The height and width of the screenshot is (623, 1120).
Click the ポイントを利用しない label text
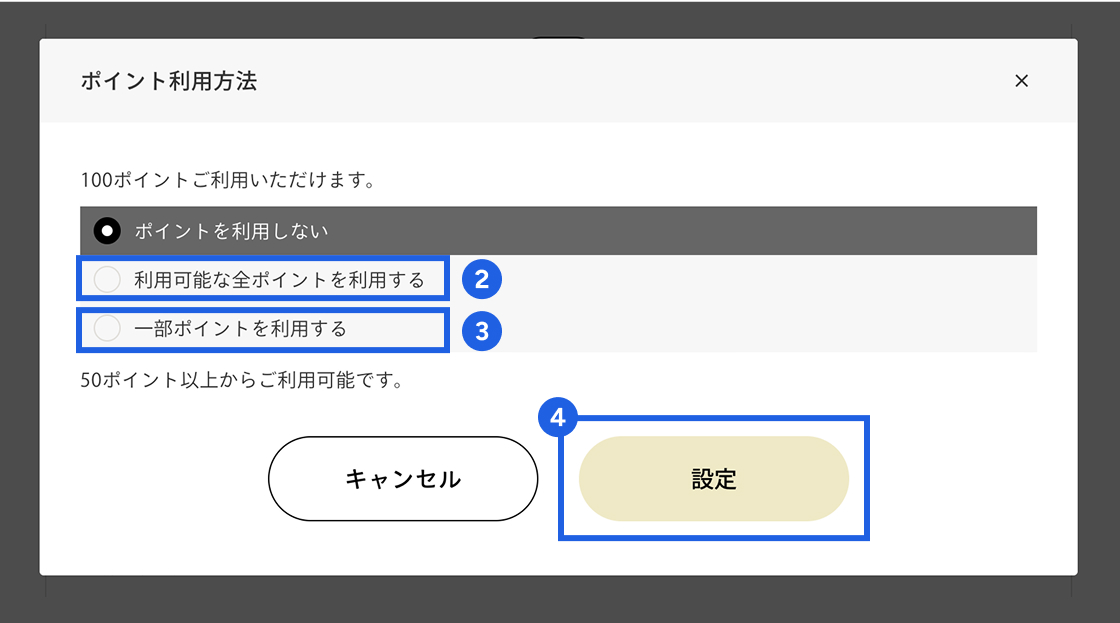231,231
